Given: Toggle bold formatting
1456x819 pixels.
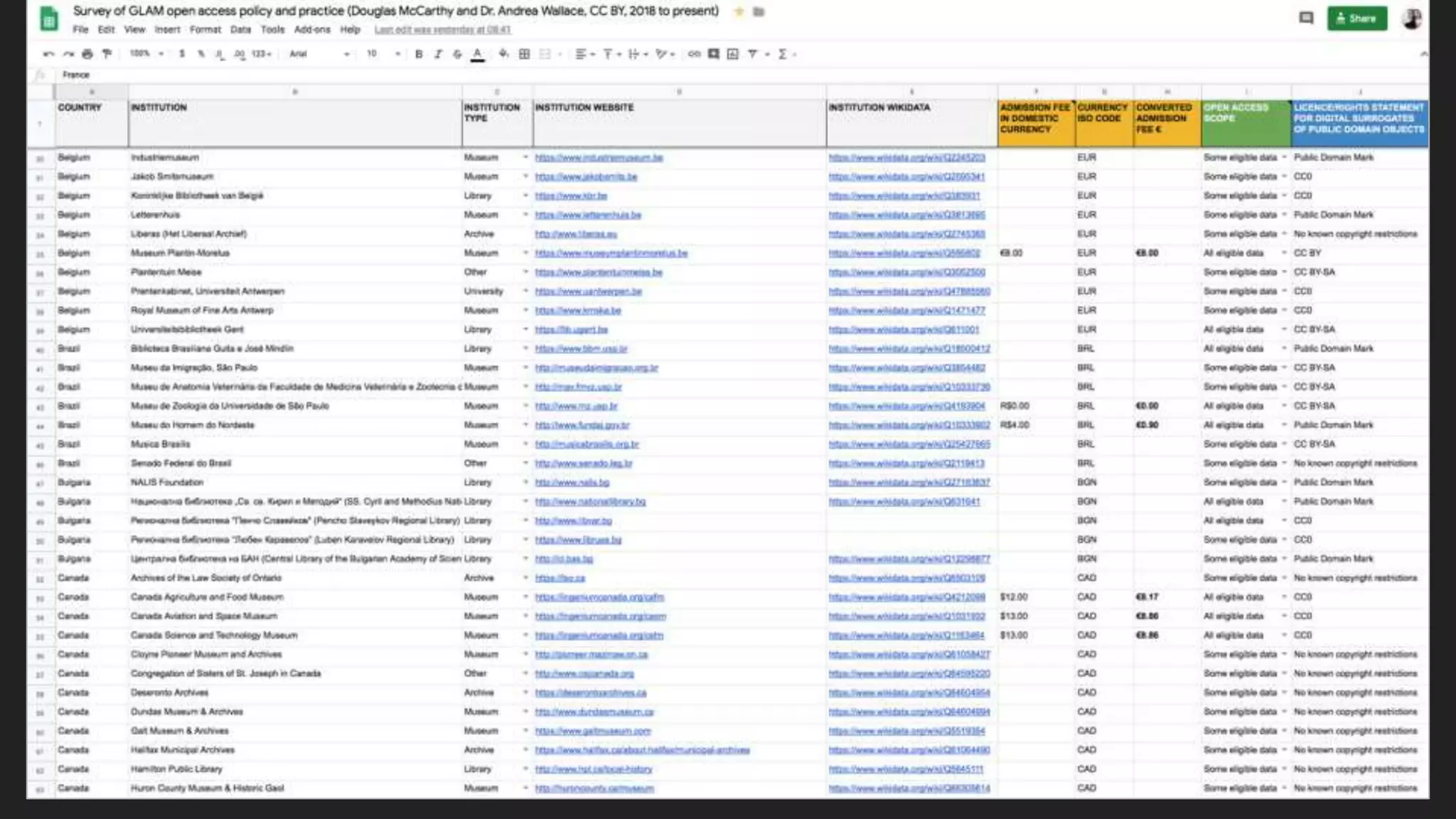Looking at the screenshot, I should click(419, 54).
